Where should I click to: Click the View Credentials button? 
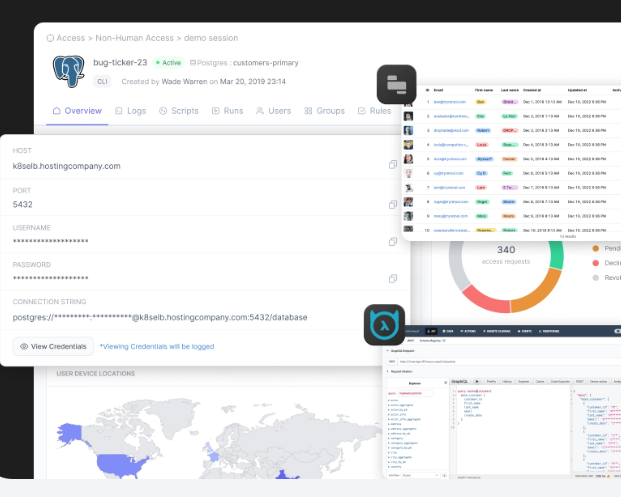click(x=53, y=347)
